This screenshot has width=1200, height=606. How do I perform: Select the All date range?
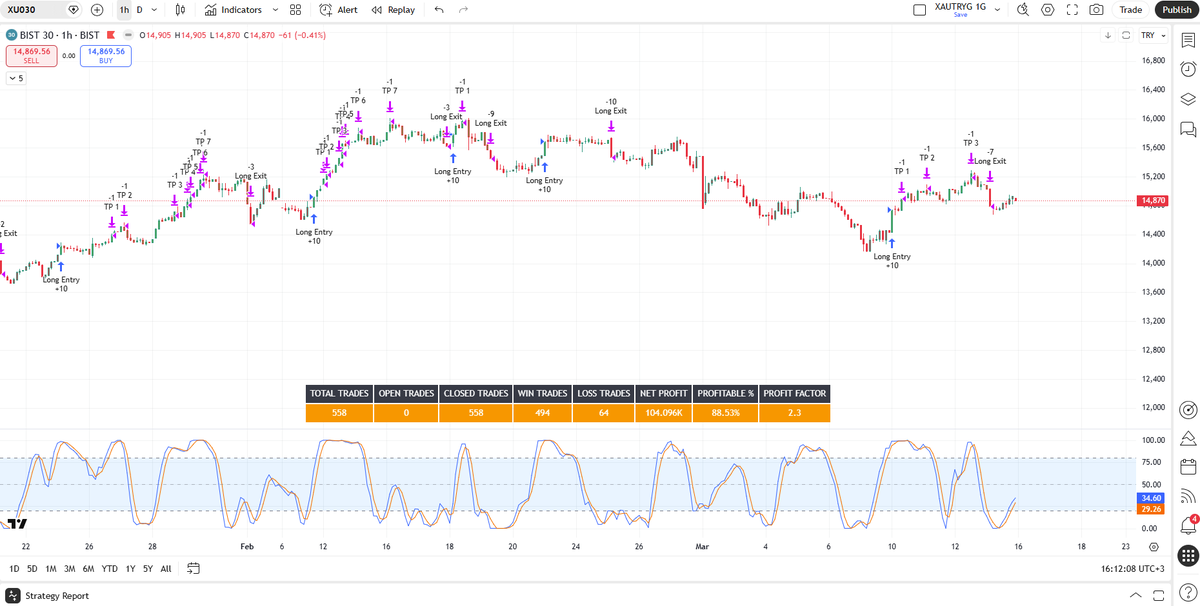166,568
